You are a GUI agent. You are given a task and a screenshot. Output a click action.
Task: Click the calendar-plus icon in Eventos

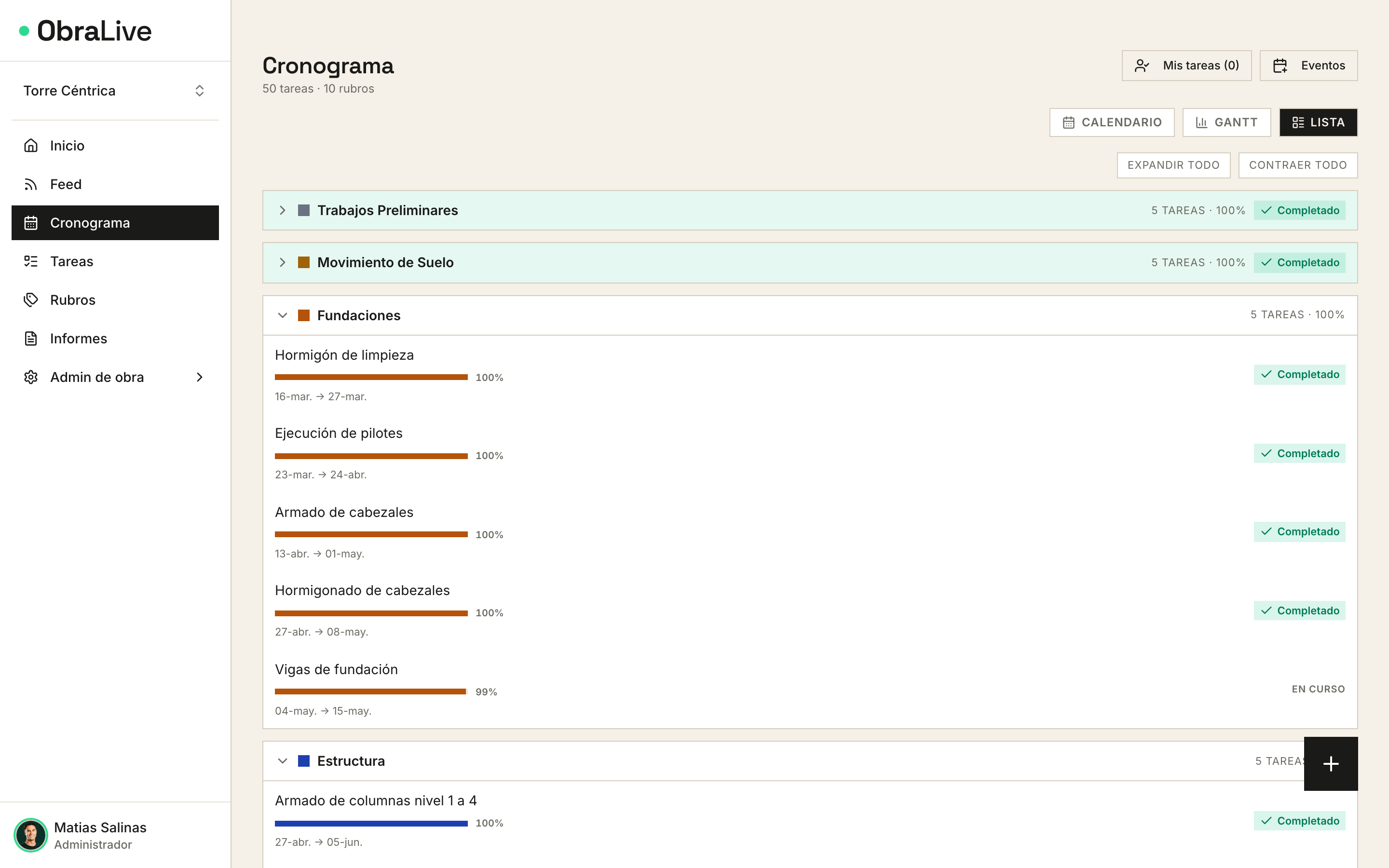pos(1280,66)
